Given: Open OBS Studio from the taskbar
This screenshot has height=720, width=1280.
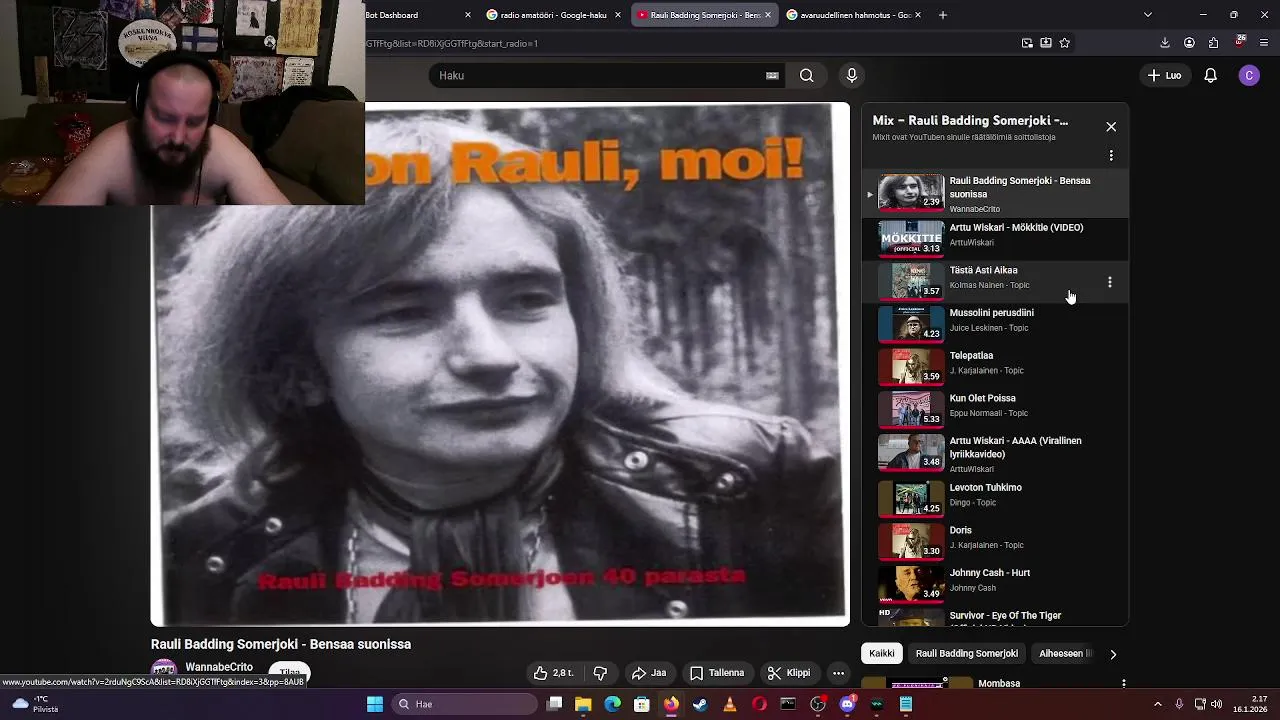Looking at the screenshot, I should point(818,704).
